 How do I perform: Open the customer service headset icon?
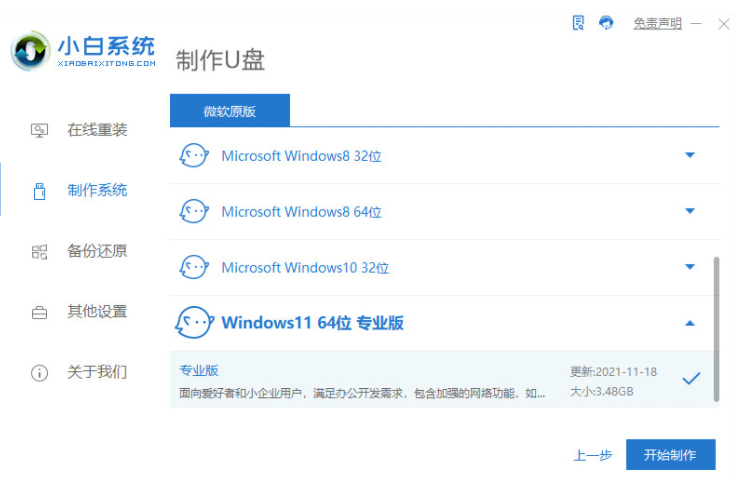(x=606, y=22)
